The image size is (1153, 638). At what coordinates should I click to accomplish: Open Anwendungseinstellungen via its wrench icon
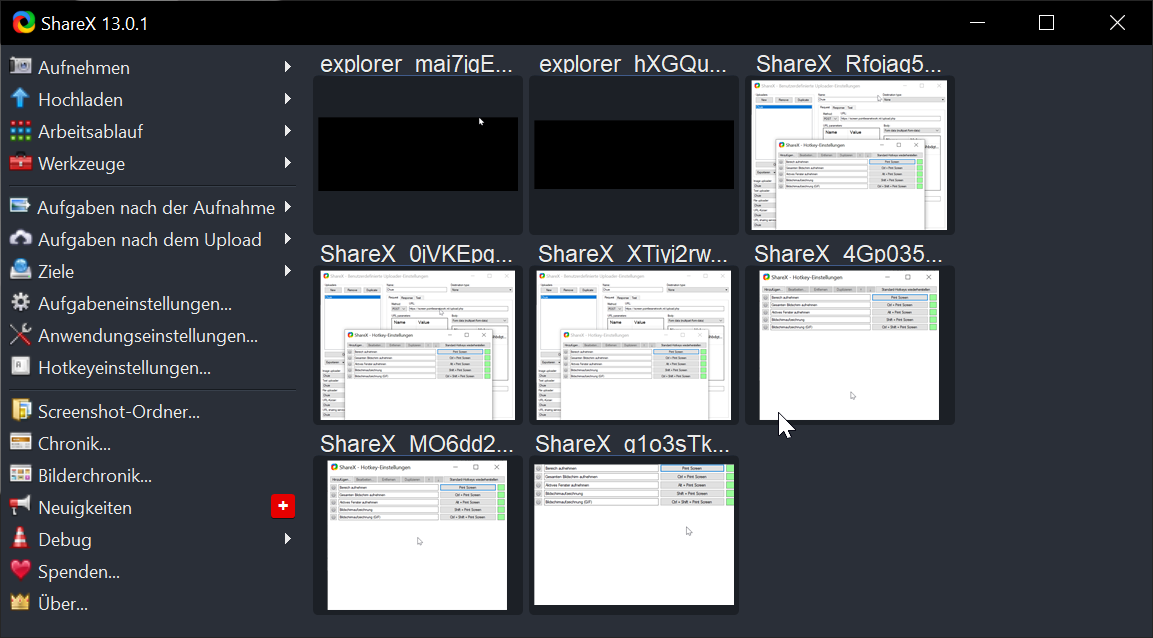coord(21,335)
